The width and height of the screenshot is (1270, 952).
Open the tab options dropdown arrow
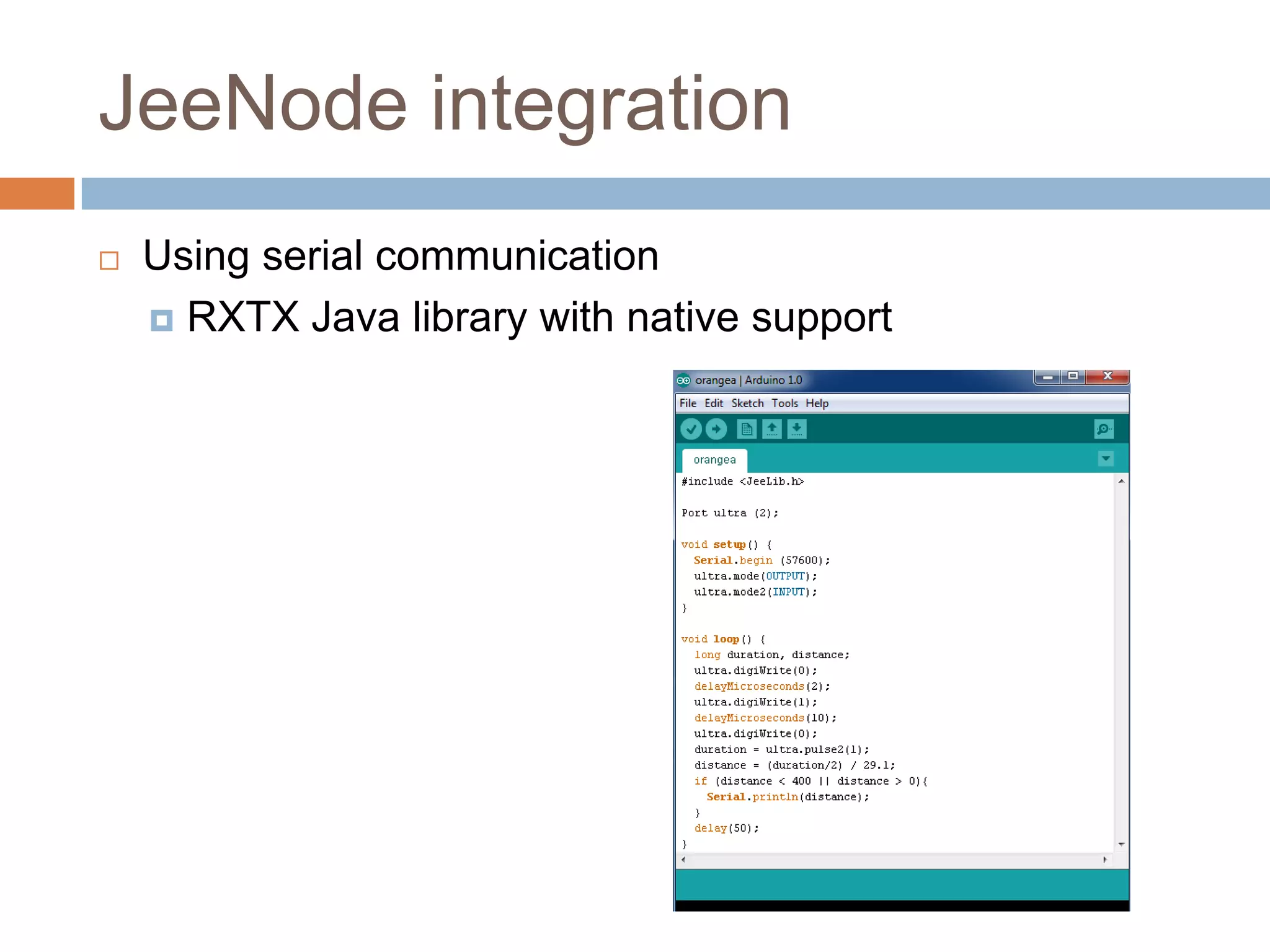point(1106,459)
